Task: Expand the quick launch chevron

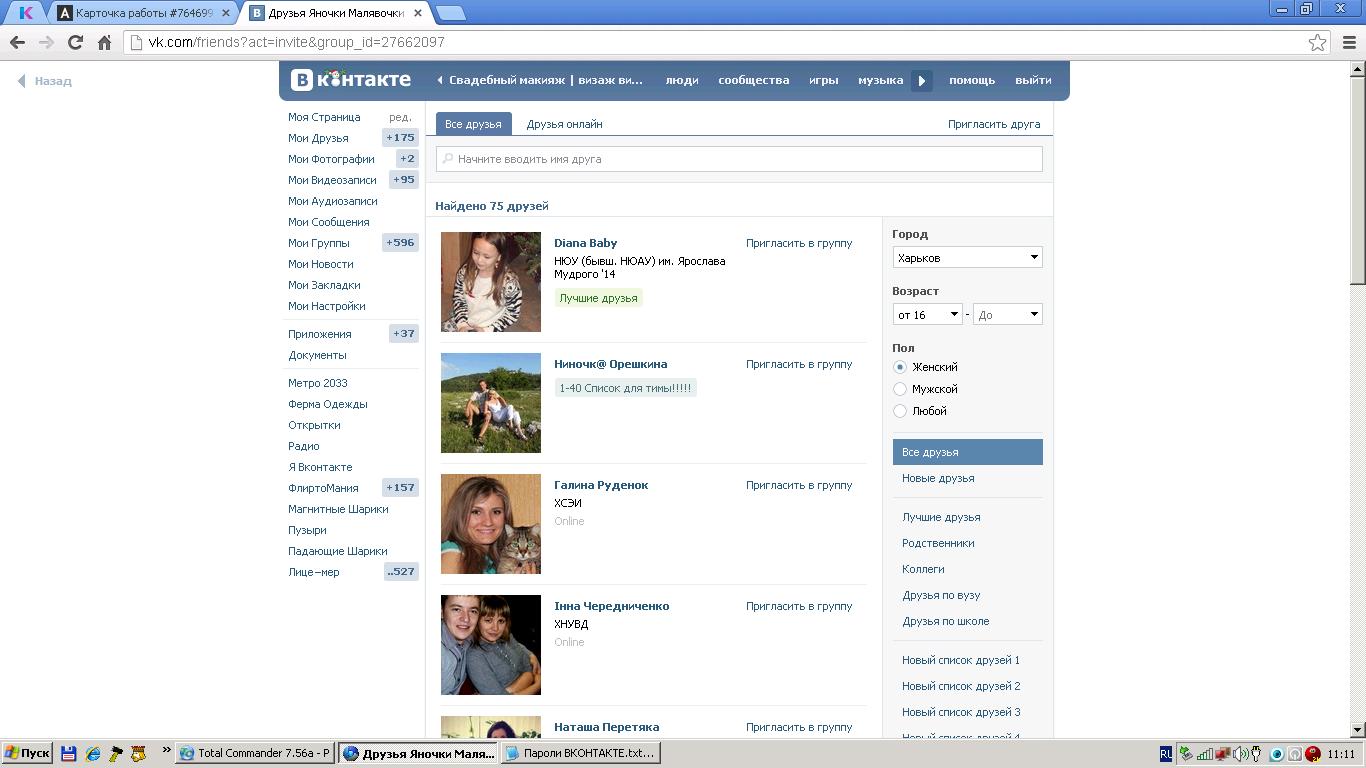Action: click(x=166, y=750)
